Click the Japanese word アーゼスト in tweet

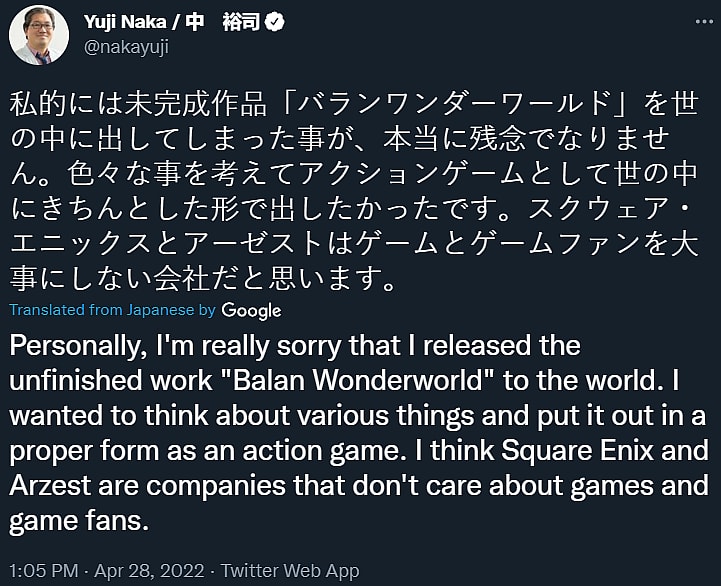click(258, 238)
